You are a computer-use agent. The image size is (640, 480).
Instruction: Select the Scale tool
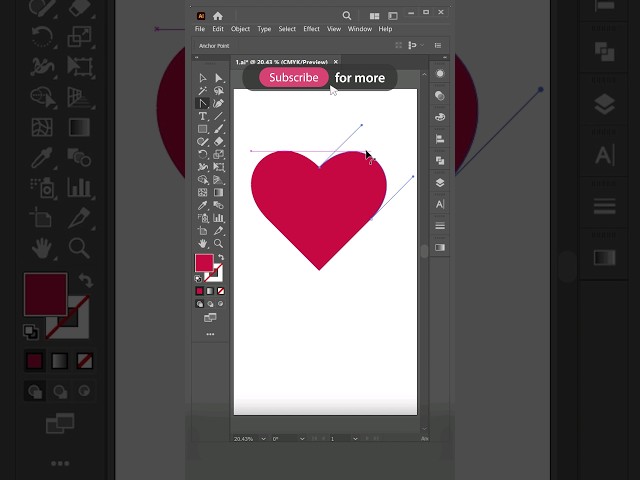click(218, 154)
